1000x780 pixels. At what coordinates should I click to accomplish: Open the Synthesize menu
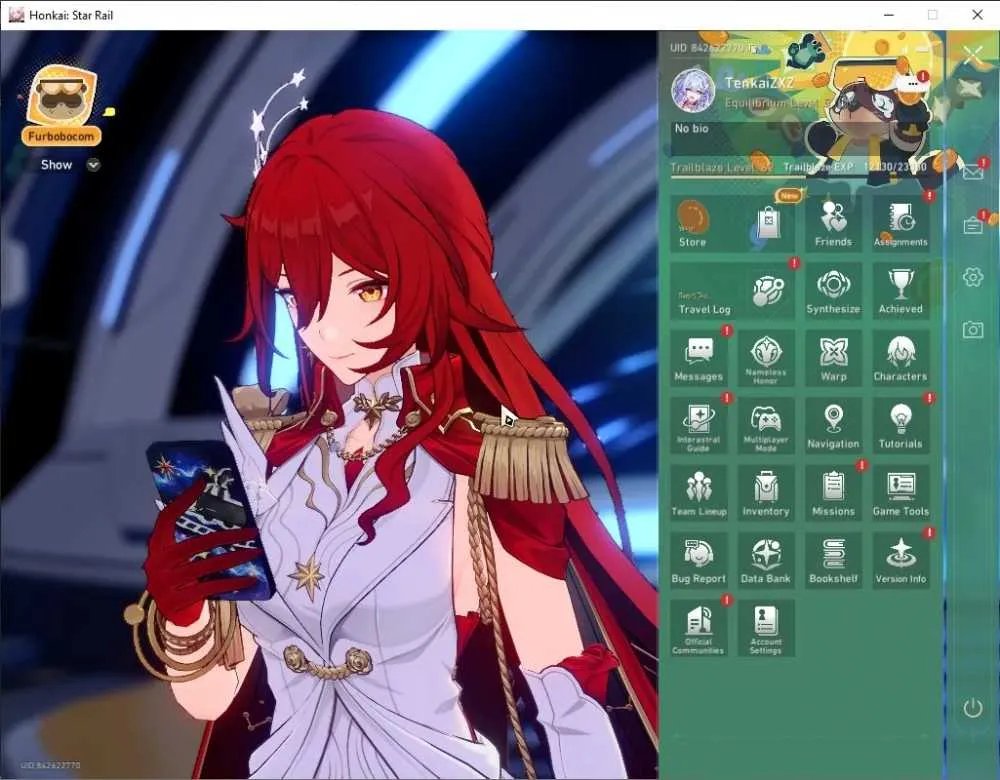tap(833, 291)
